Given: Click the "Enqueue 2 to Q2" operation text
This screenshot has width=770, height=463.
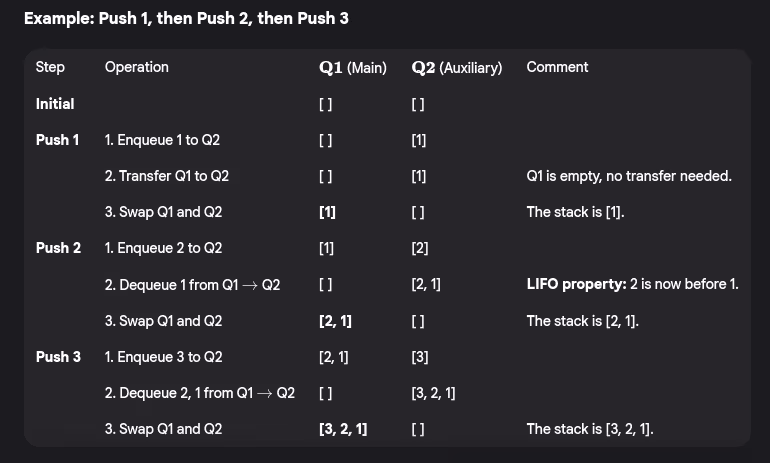Looking at the screenshot, I should pos(163,248).
